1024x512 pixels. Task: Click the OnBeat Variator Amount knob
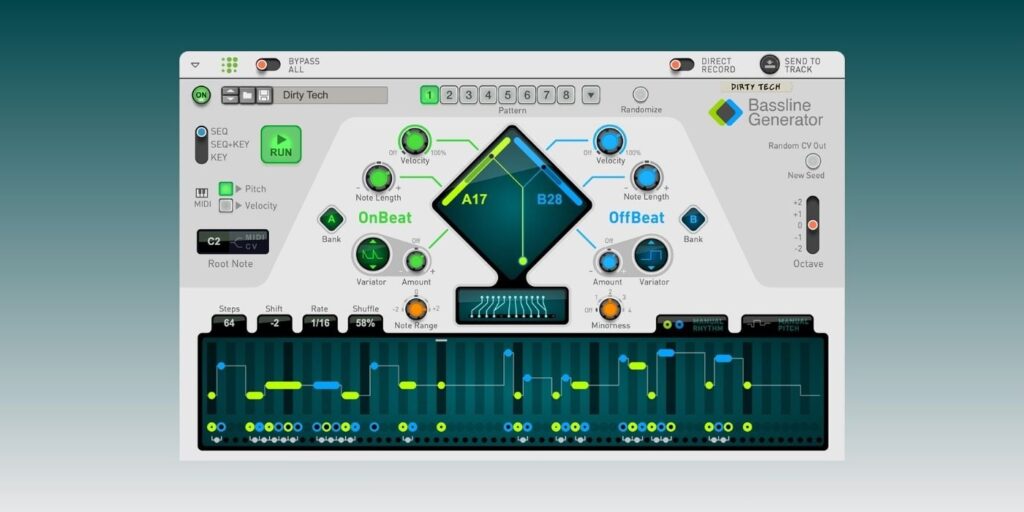coord(416,261)
